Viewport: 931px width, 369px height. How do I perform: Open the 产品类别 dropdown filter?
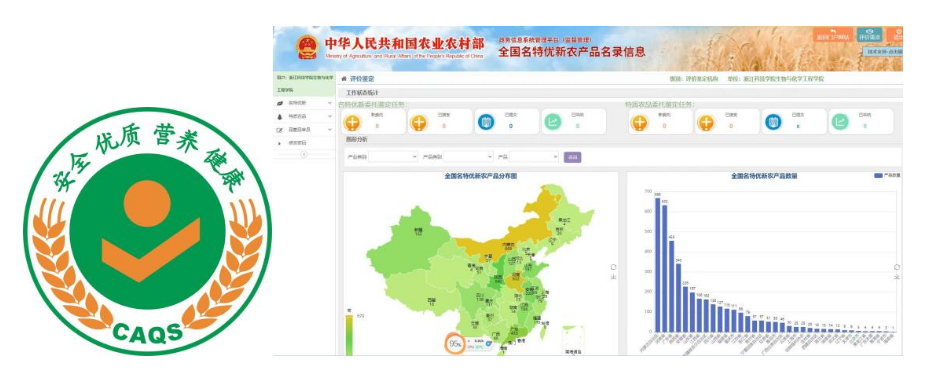(468, 157)
